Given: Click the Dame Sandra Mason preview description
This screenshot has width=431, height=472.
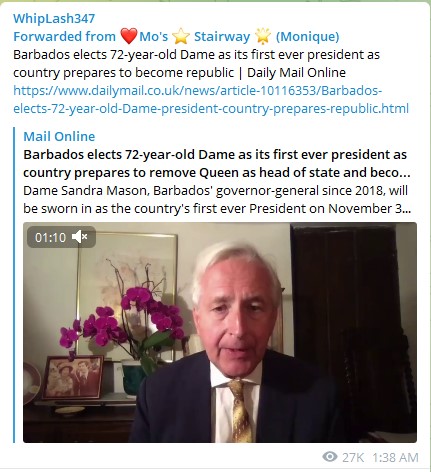Looking at the screenshot, I should point(217,199).
